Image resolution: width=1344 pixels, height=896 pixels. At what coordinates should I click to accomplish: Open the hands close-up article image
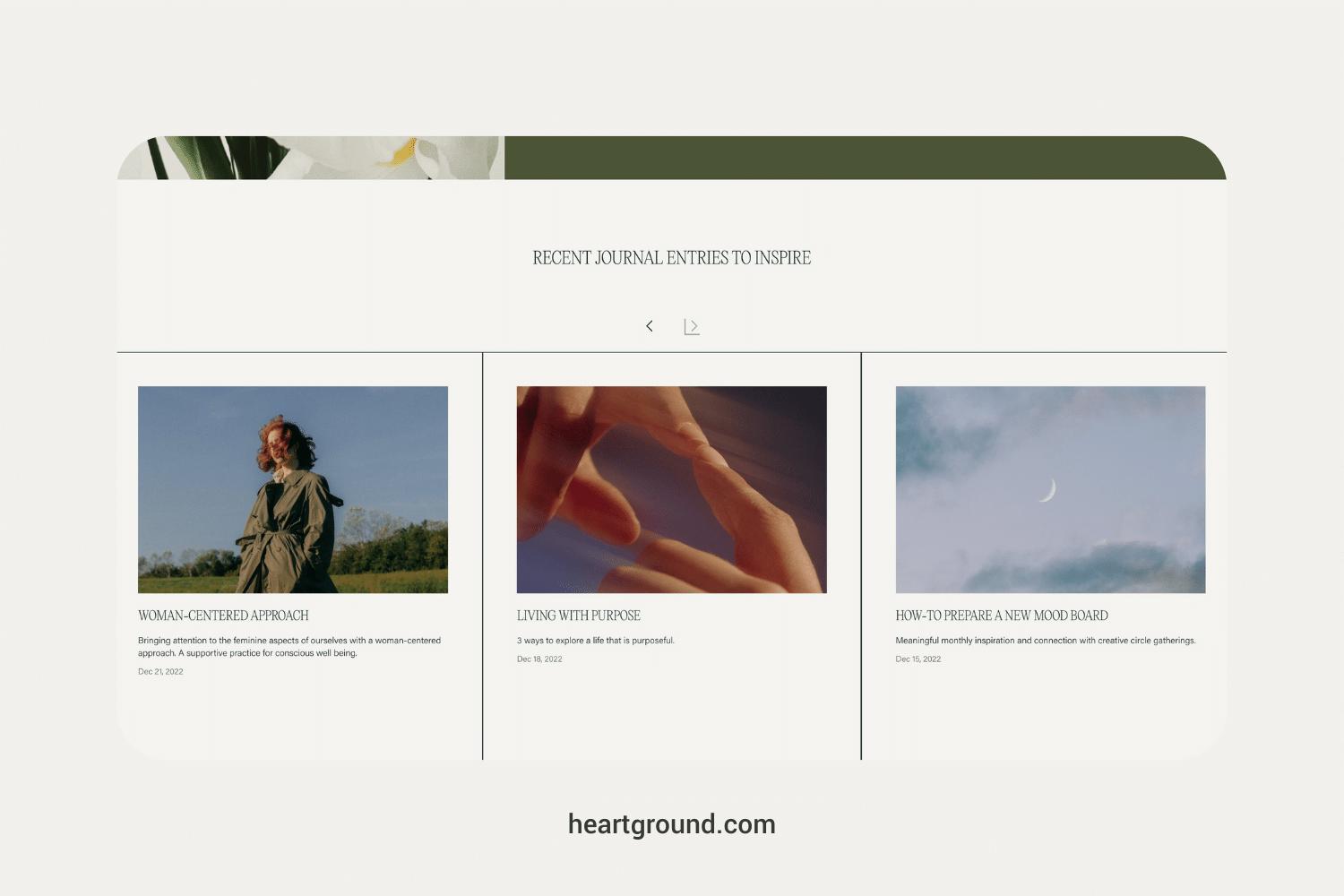click(x=672, y=489)
